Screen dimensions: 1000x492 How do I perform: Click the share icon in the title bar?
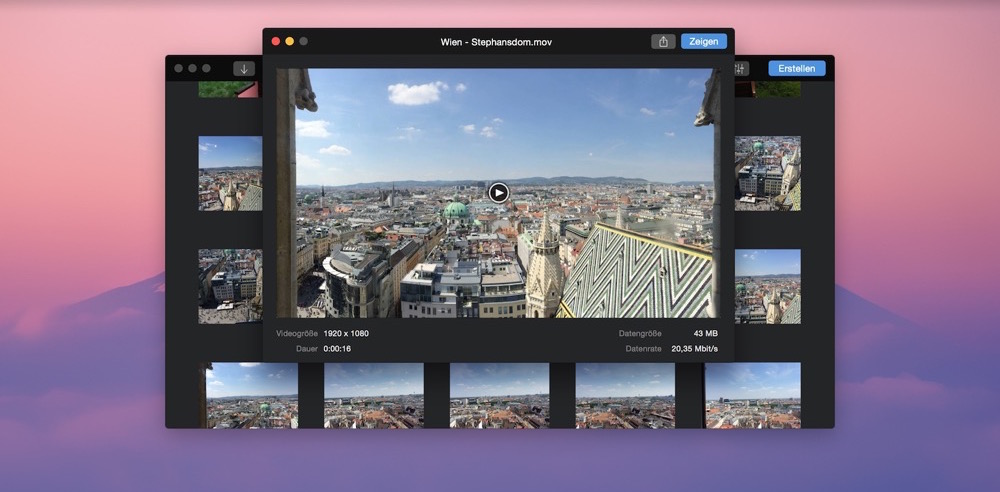pyautogui.click(x=663, y=41)
